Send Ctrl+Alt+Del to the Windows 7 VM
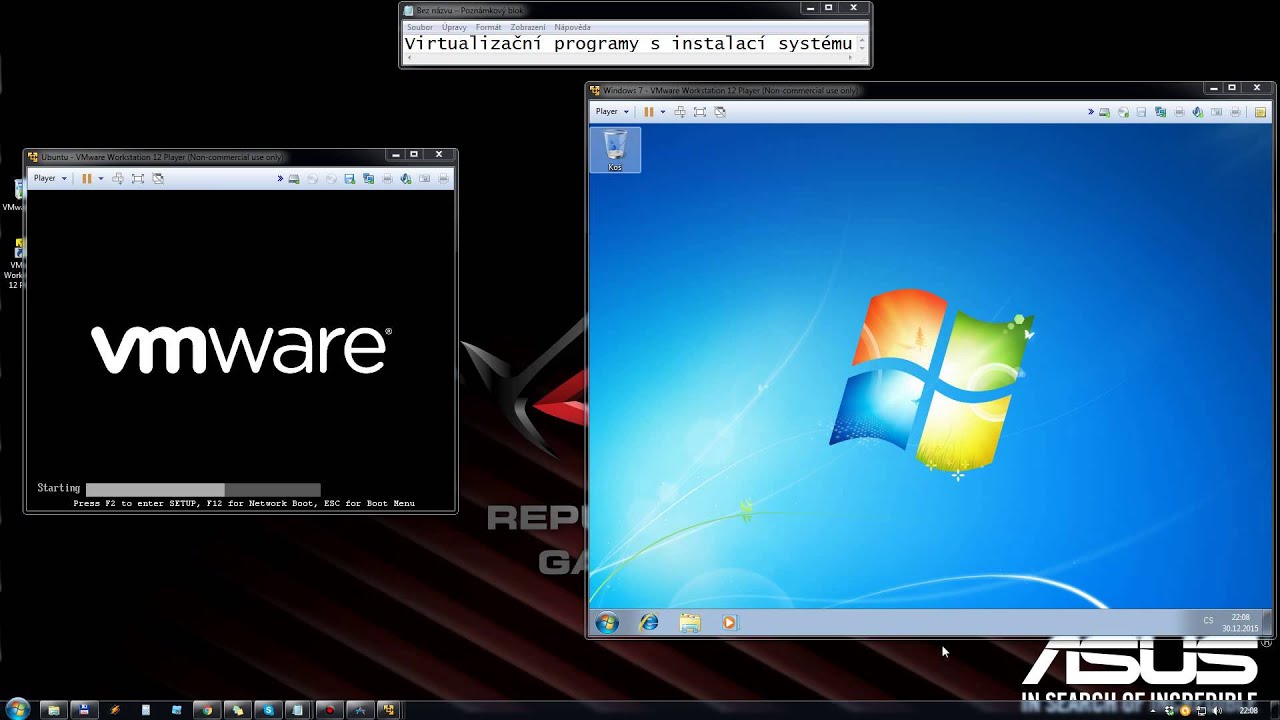1280x720 pixels. 680,111
